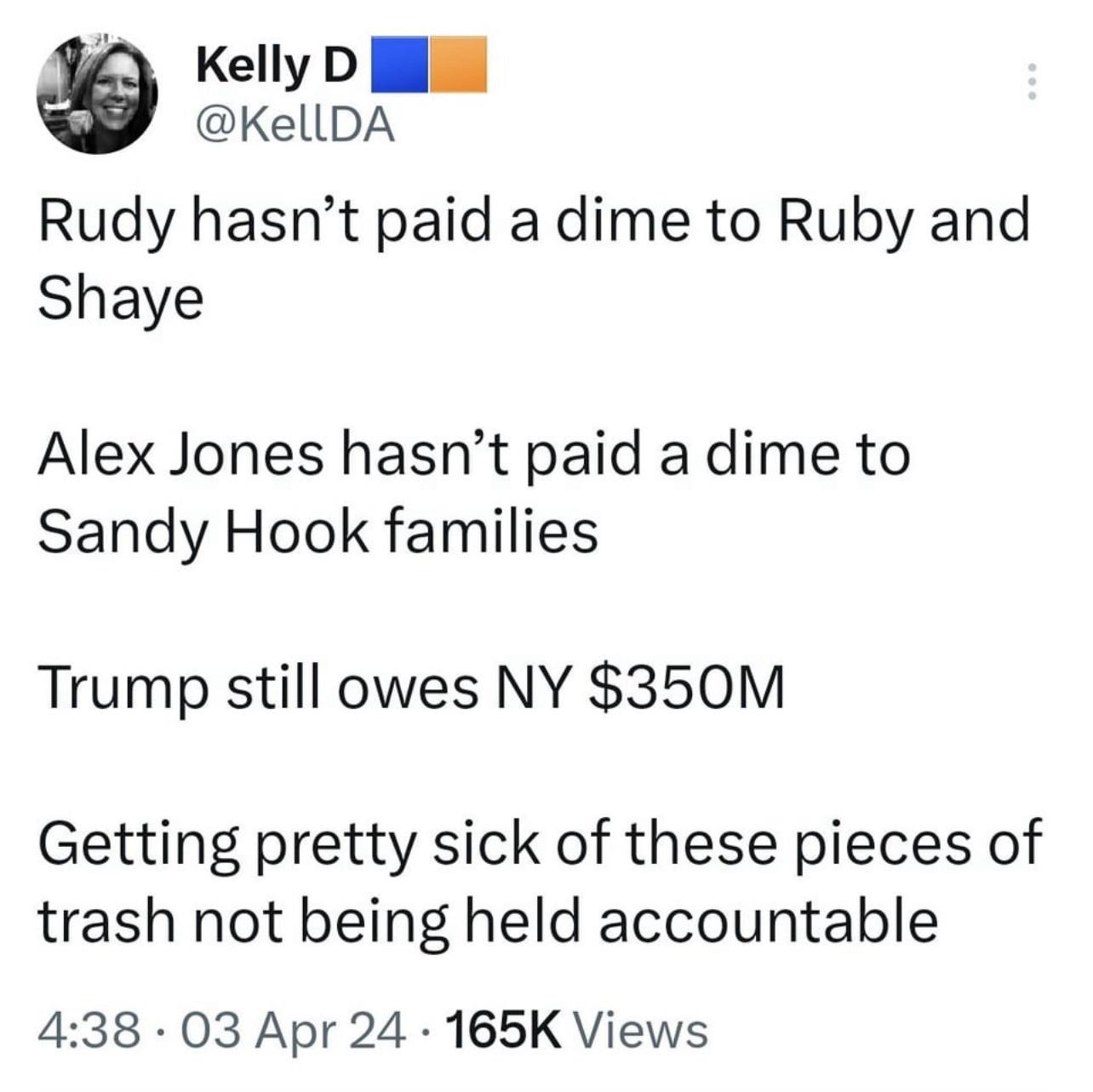Image resolution: width=1093 pixels, height=1092 pixels.
Task: Open Kelly D's profile picture
Action: coord(97,94)
